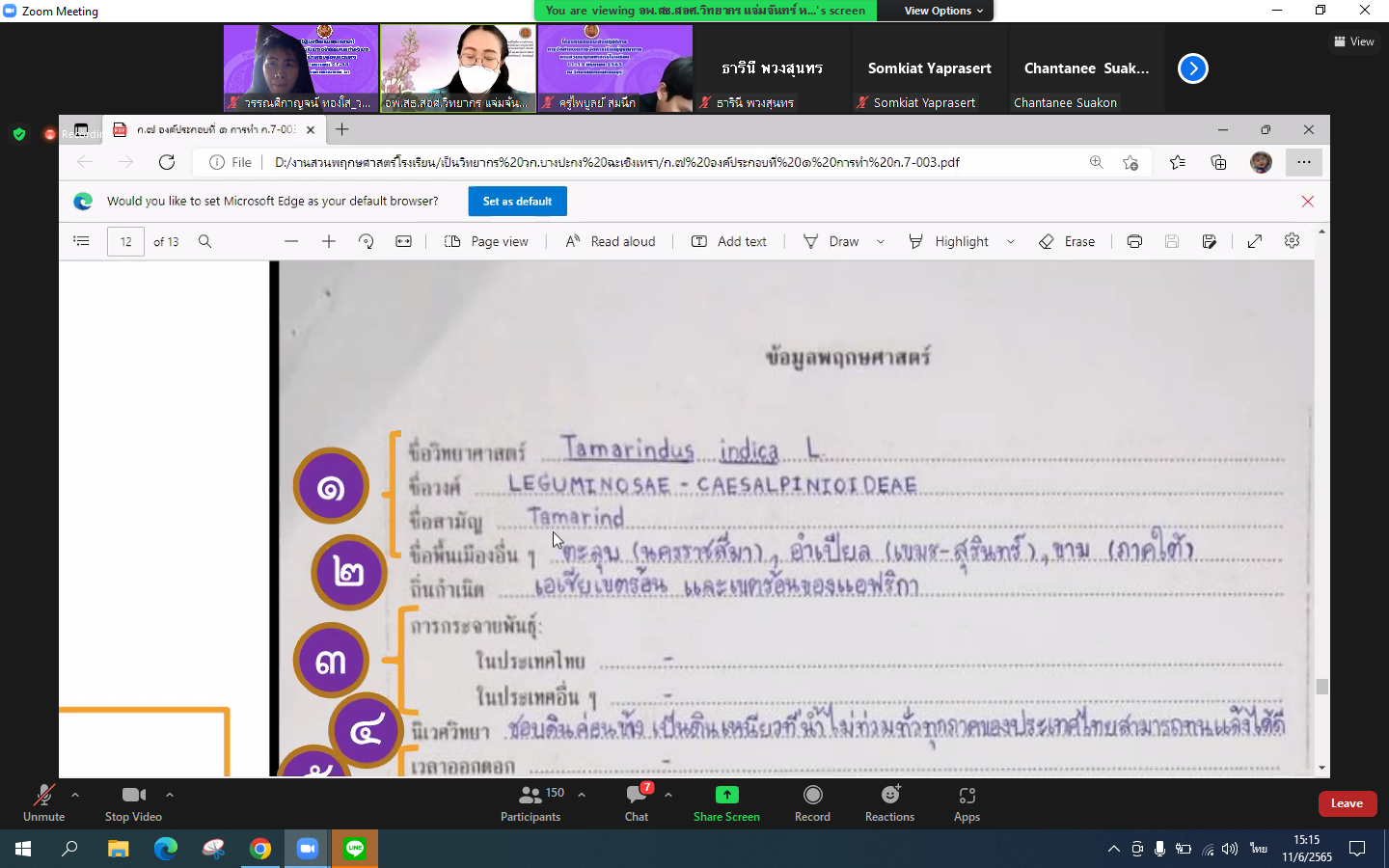Select Somkiat Yaprasert participant tile
This screenshot has height=868, width=1389.
pyautogui.click(x=929, y=68)
